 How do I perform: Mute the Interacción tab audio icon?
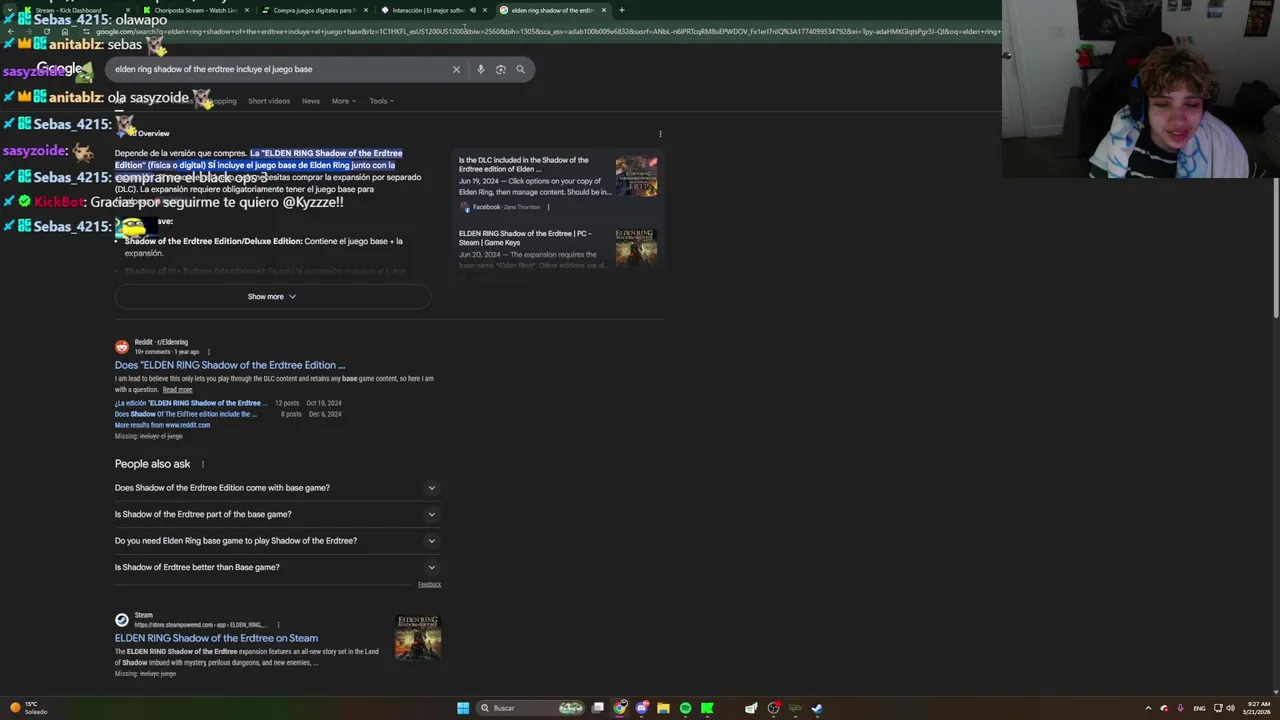click(473, 10)
